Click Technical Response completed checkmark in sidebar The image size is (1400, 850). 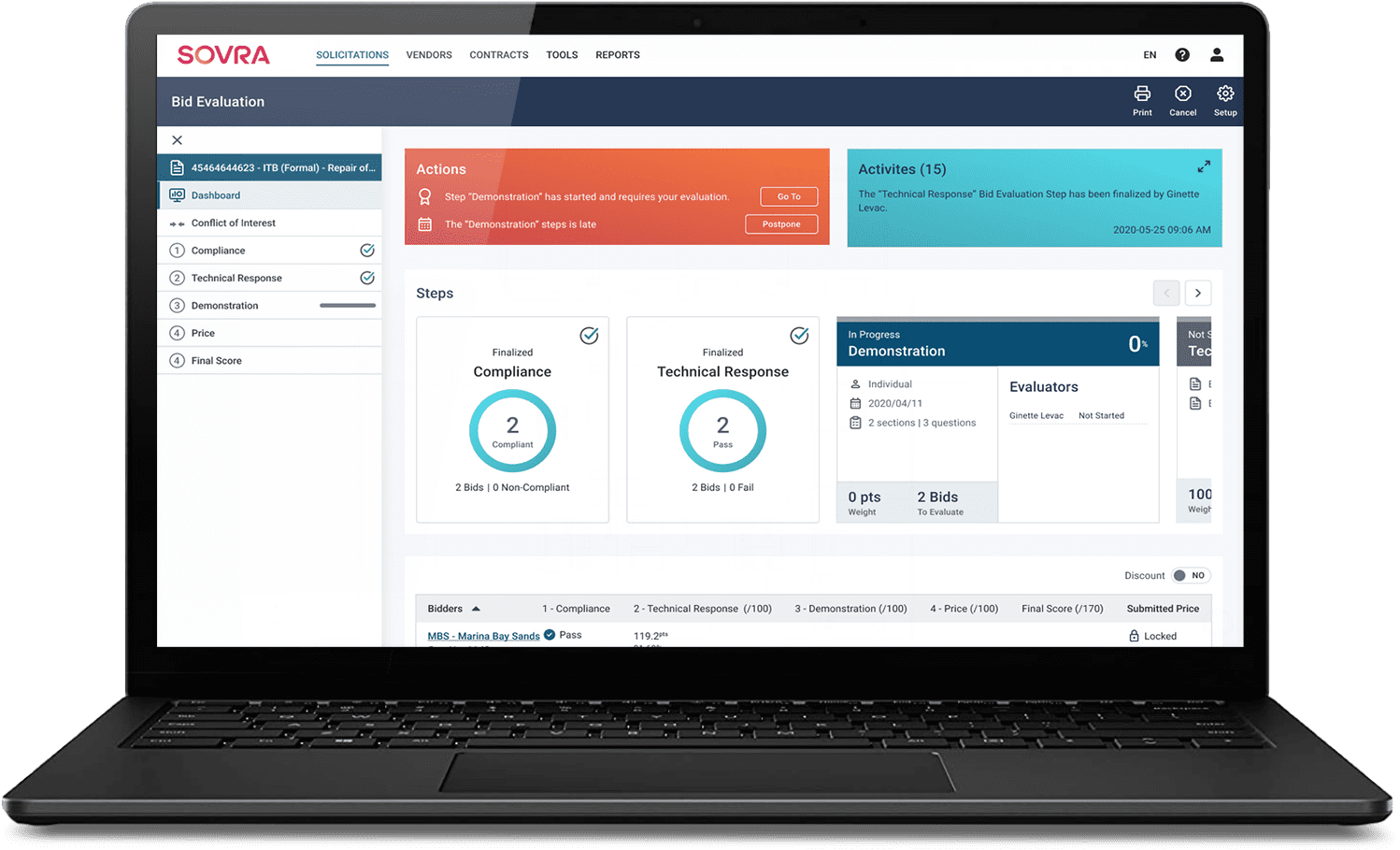click(367, 278)
